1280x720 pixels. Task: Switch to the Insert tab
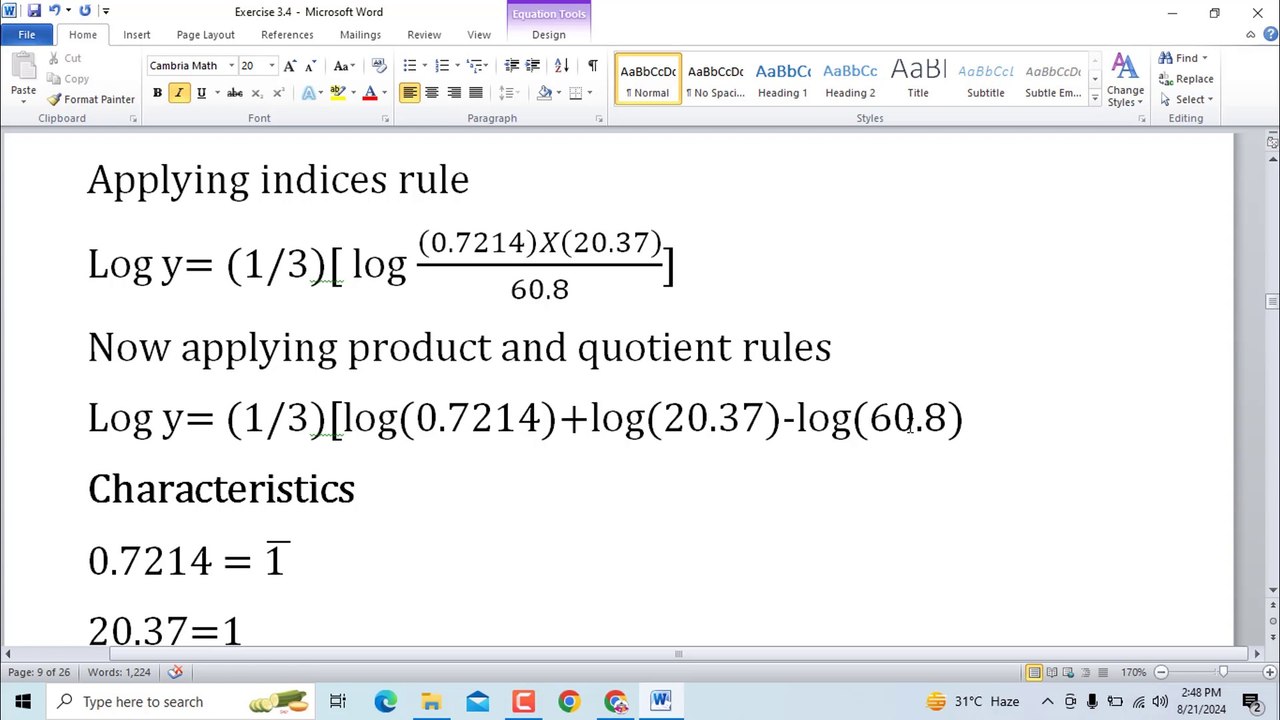(x=137, y=35)
